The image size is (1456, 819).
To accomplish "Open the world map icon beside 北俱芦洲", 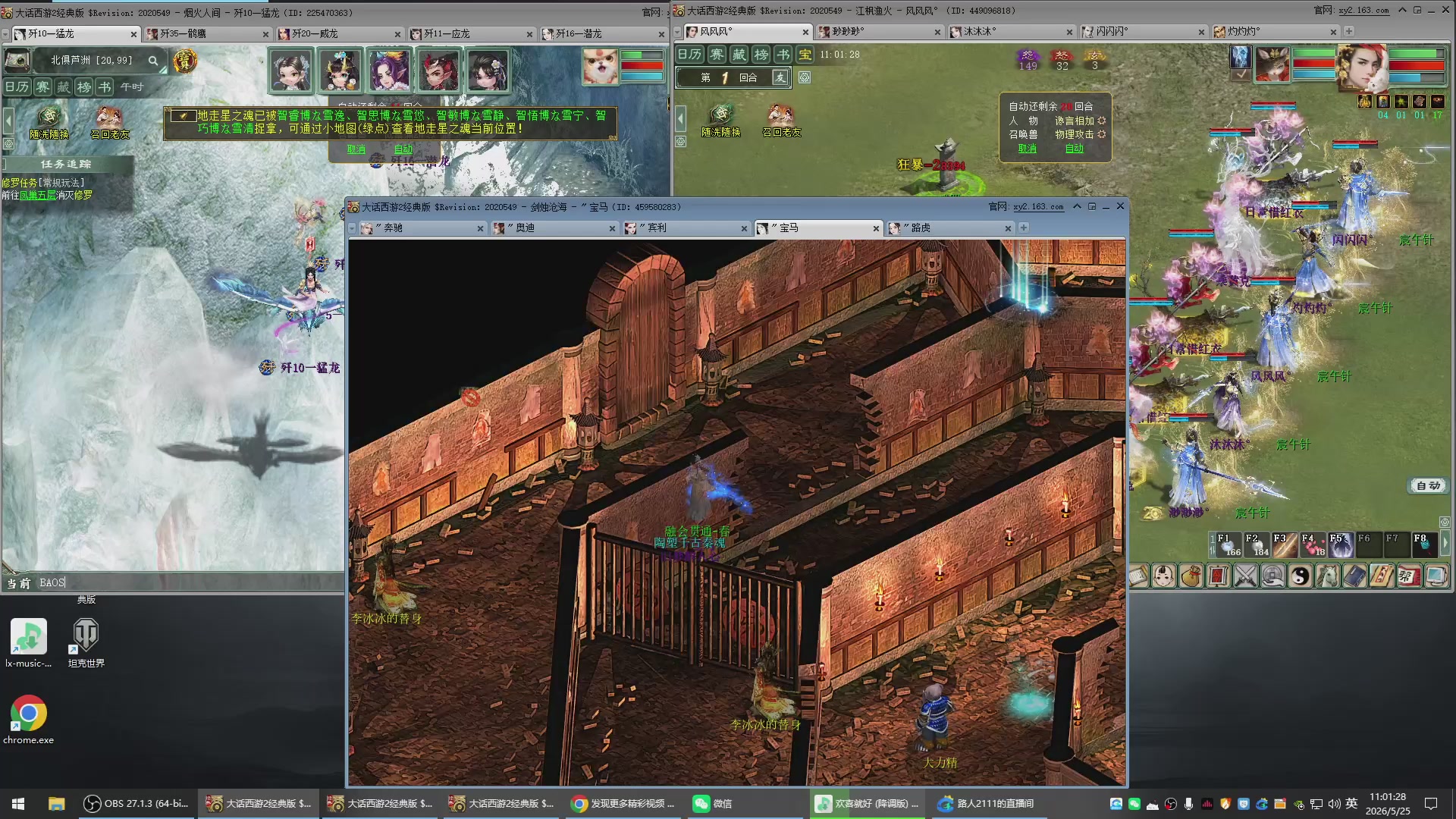I will click(17, 61).
